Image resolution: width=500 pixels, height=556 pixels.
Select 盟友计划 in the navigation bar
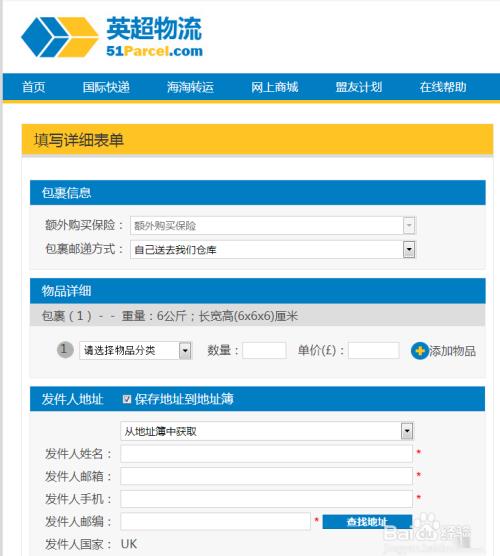click(359, 87)
